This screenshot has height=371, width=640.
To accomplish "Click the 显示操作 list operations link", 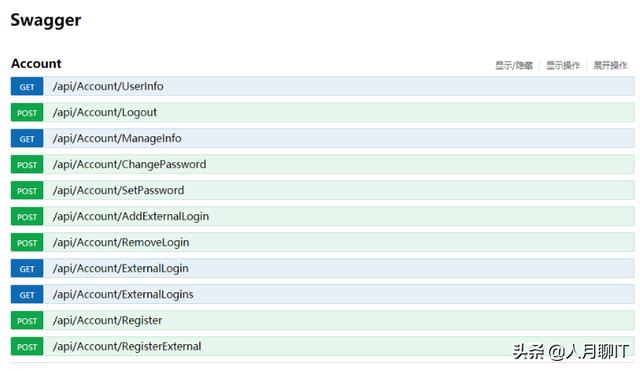I will (x=563, y=65).
